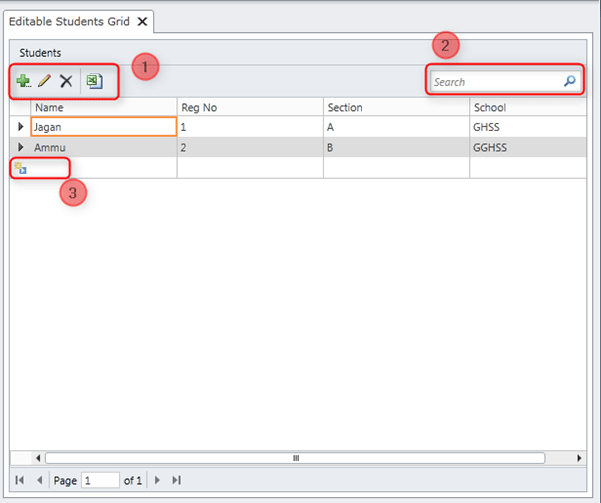Expand the Ammu row
Image resolution: width=601 pixels, height=503 pixels.
pyautogui.click(x=21, y=147)
